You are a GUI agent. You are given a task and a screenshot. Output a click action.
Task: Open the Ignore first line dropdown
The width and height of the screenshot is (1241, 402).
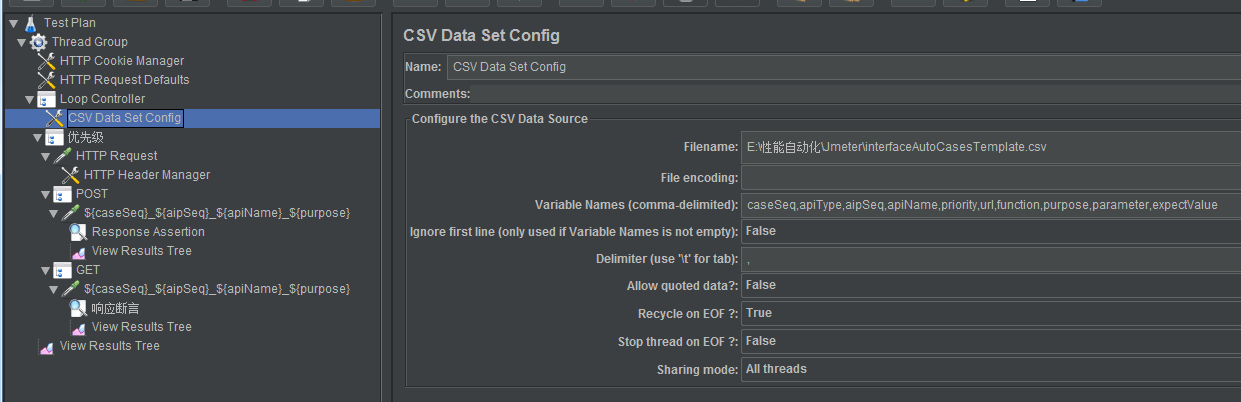[990, 231]
